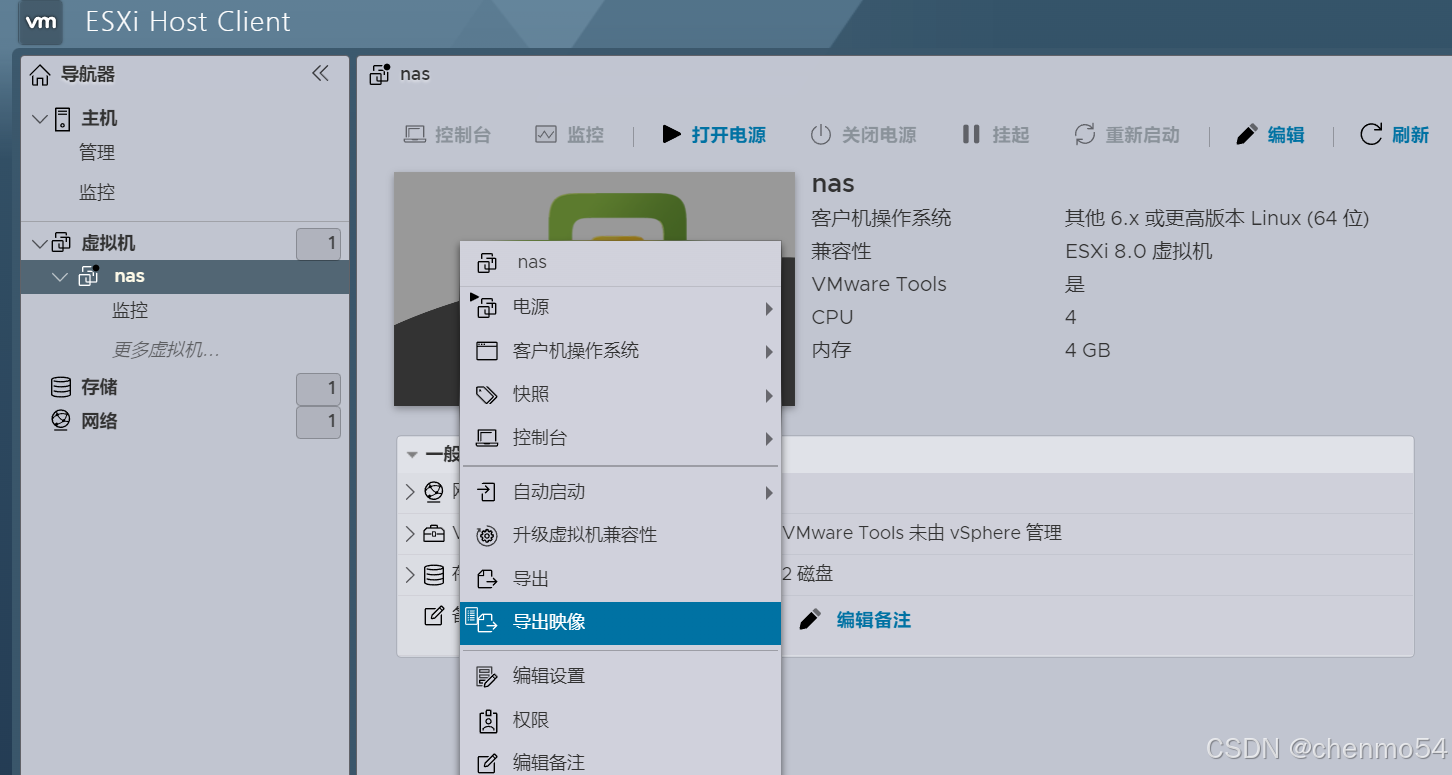Open 监控 under nas in navigator

point(130,311)
